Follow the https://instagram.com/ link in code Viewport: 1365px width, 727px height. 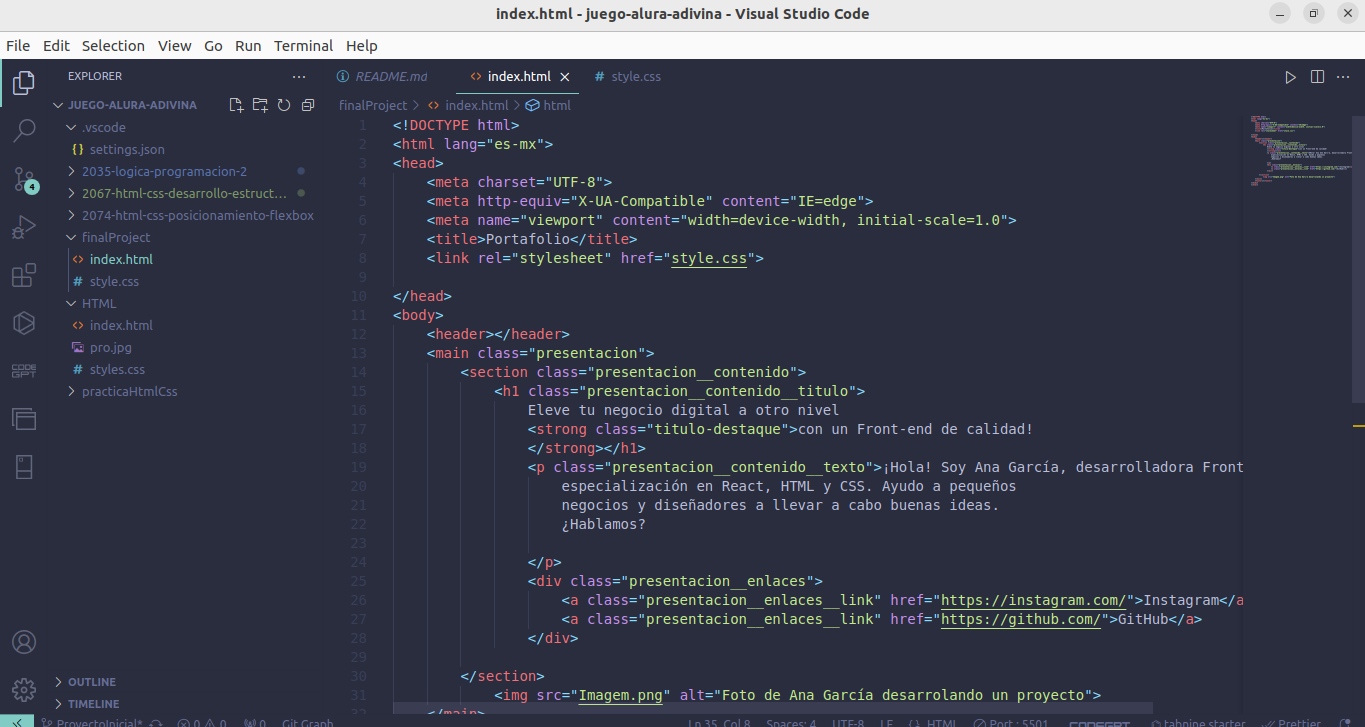[x=1035, y=600]
